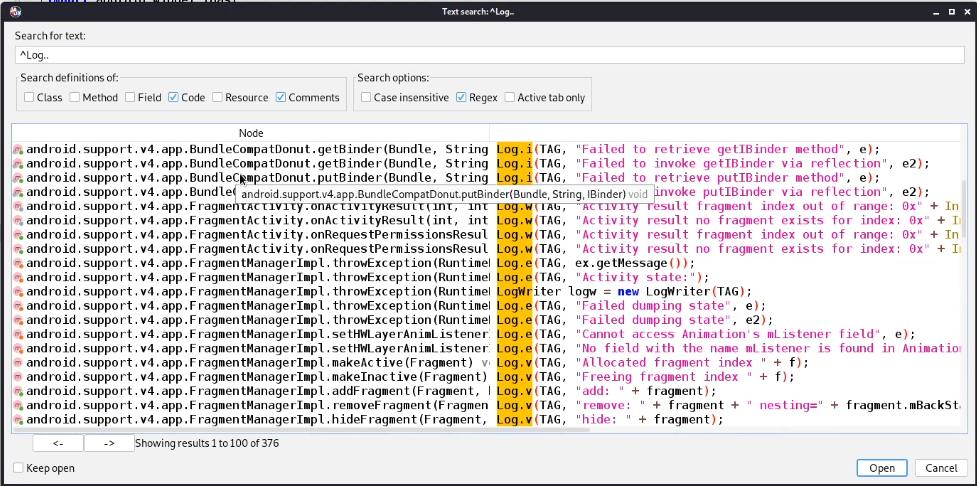
Task: Click method icon of onActivityResult 'no fragment exists' row
Action: [x=18, y=221]
